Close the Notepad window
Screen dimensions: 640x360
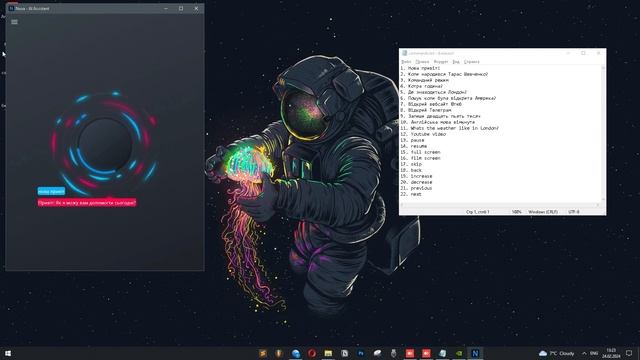point(598,53)
